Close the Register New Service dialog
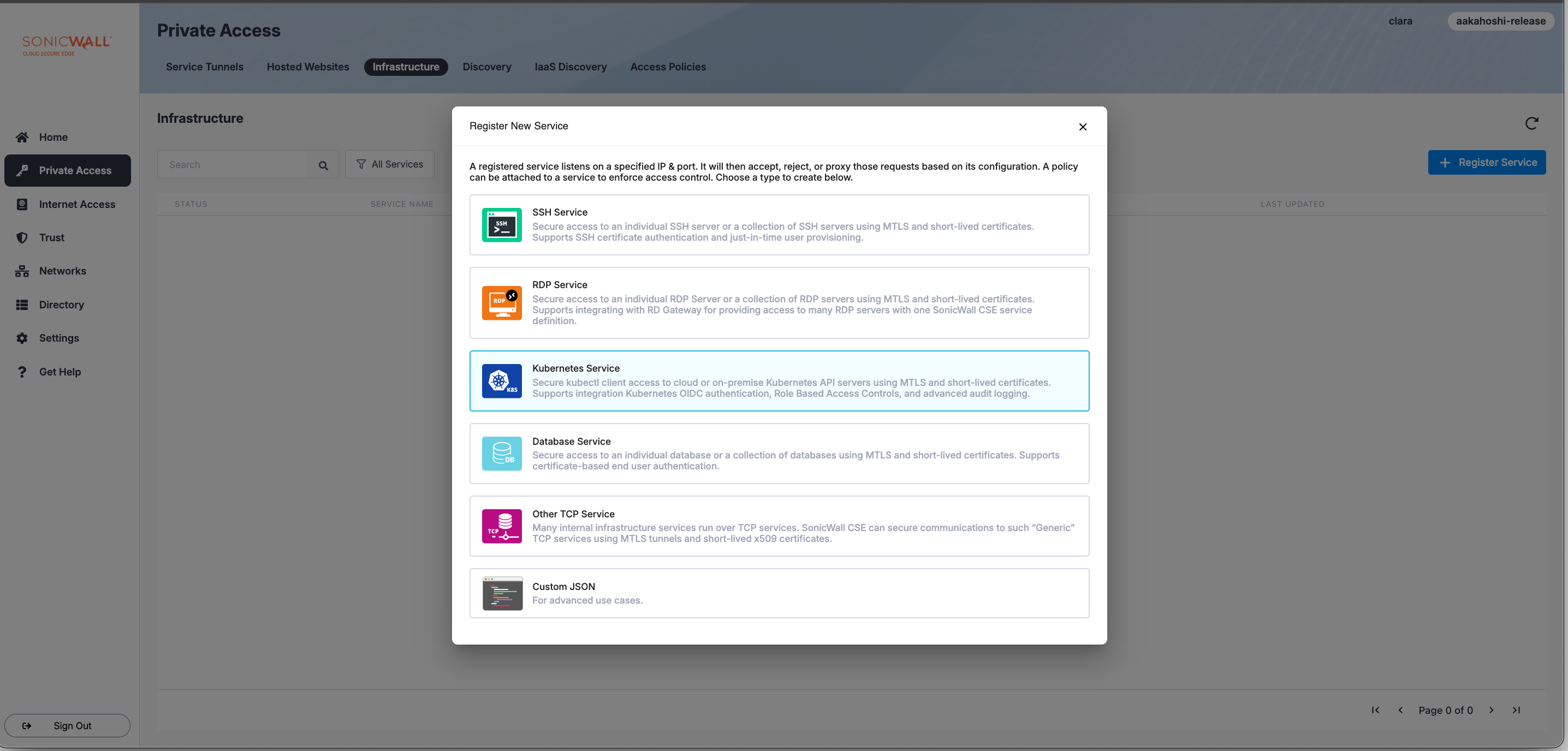 (1082, 127)
